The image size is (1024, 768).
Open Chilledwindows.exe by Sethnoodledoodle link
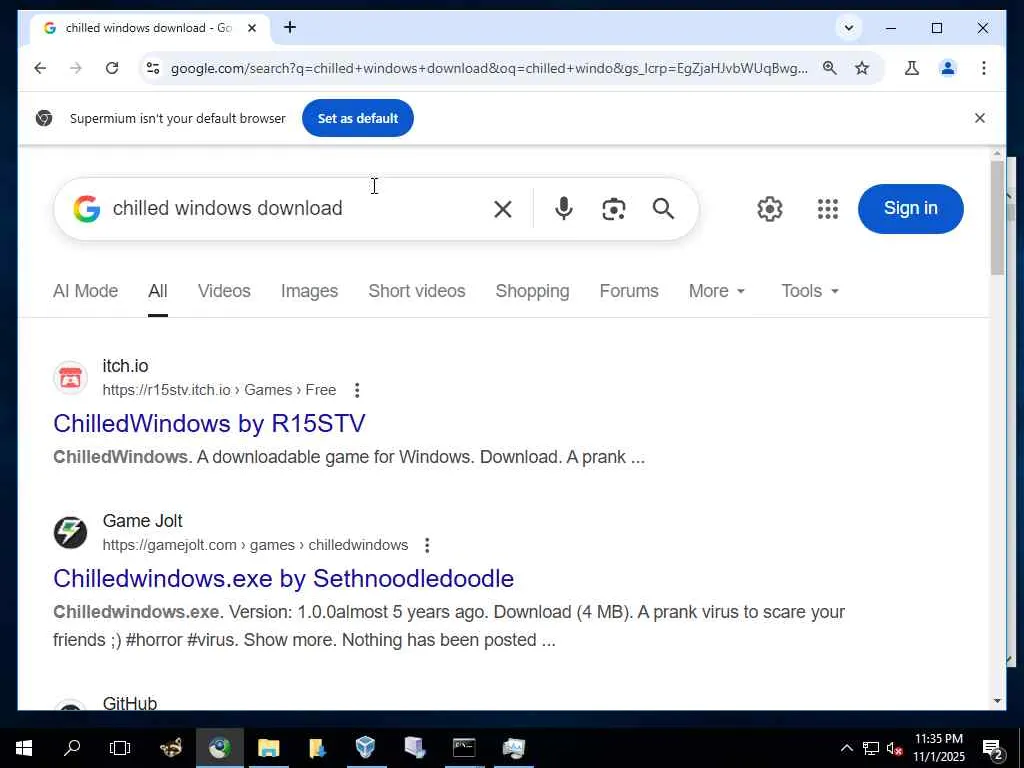(x=283, y=579)
